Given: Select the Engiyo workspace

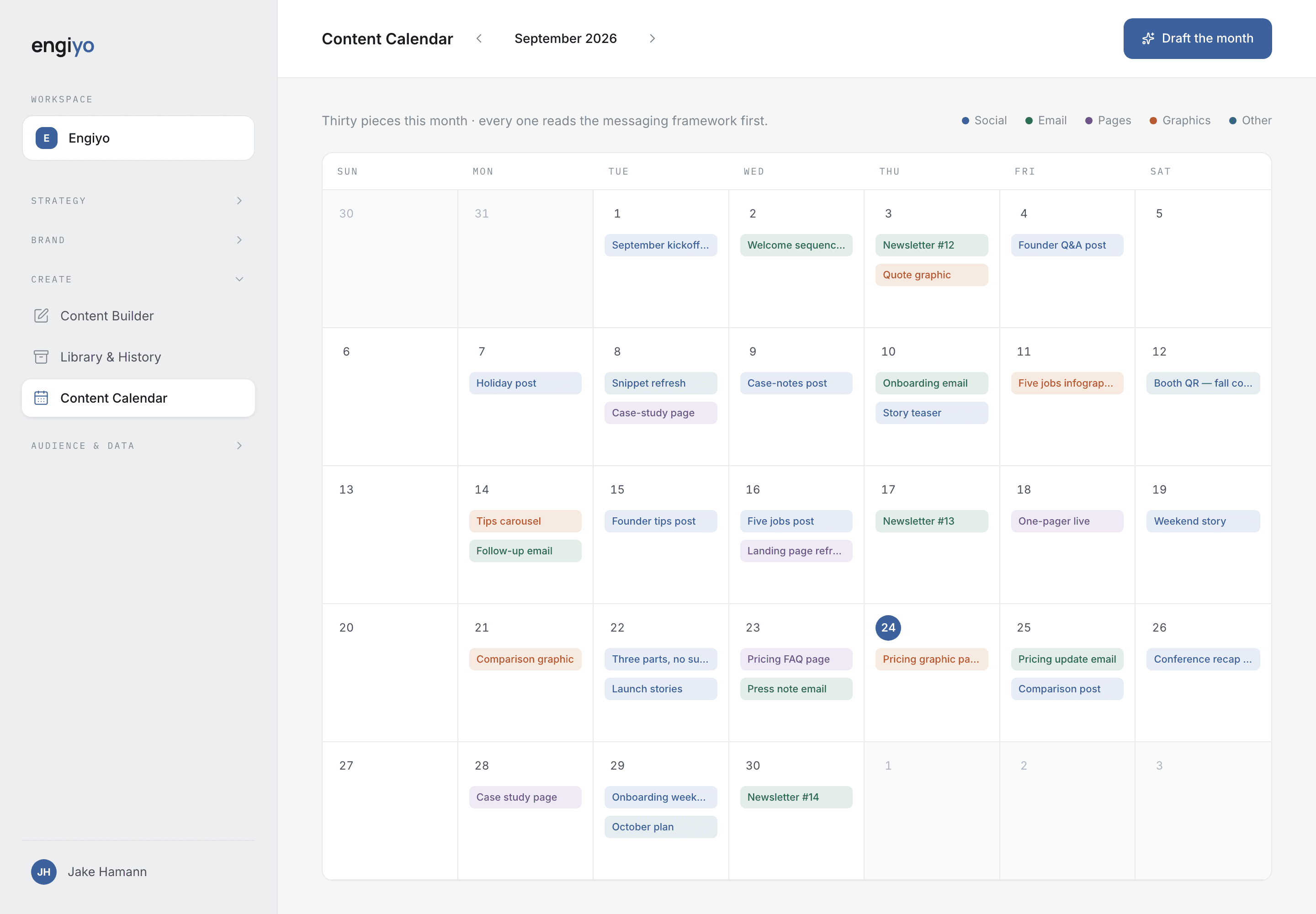Looking at the screenshot, I should click(x=138, y=138).
